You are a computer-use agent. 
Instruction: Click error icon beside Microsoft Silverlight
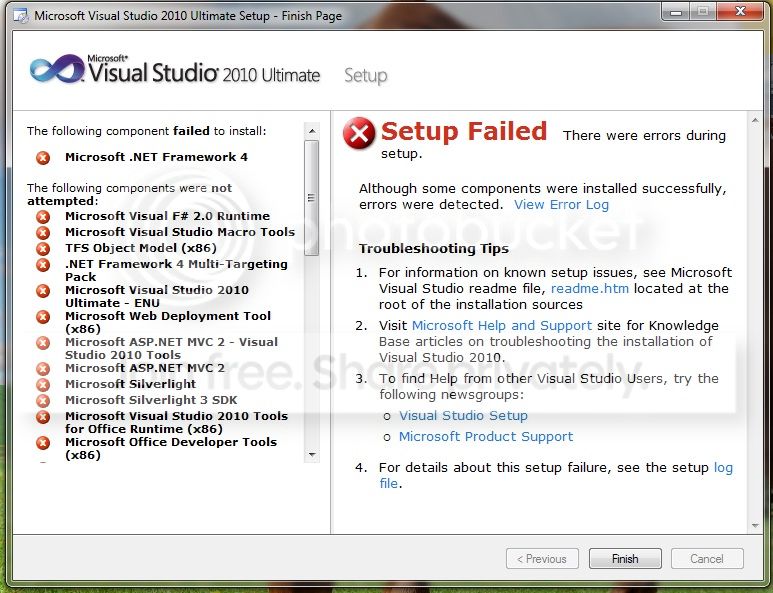coord(43,384)
